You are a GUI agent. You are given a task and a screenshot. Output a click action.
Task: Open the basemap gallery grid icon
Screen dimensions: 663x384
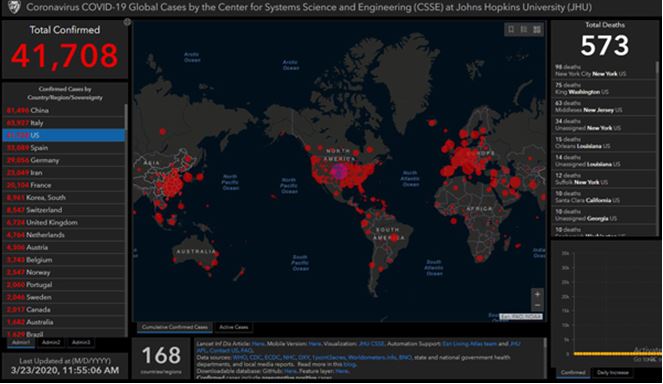point(537,29)
